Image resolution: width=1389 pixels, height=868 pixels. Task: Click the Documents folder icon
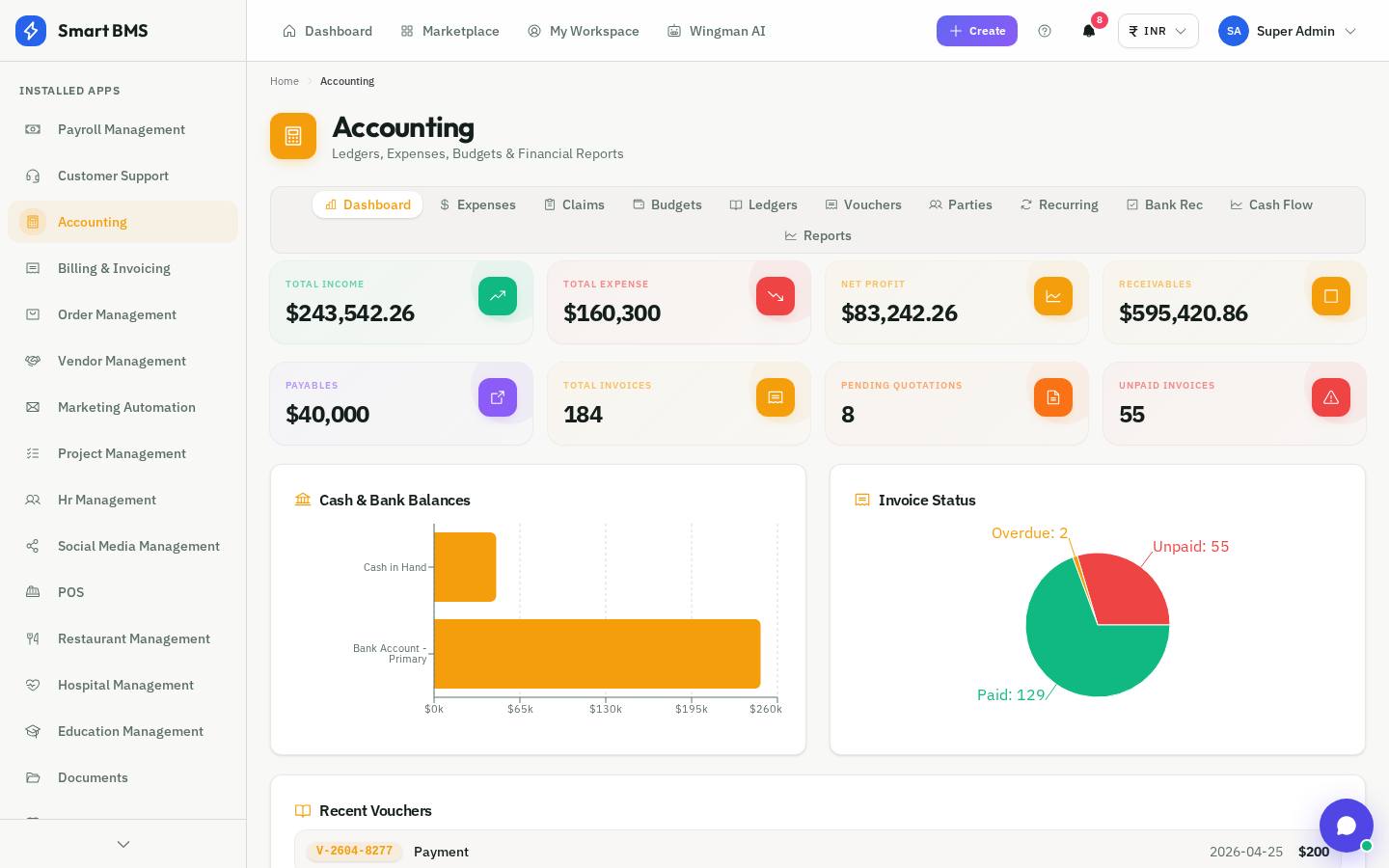coord(33,777)
